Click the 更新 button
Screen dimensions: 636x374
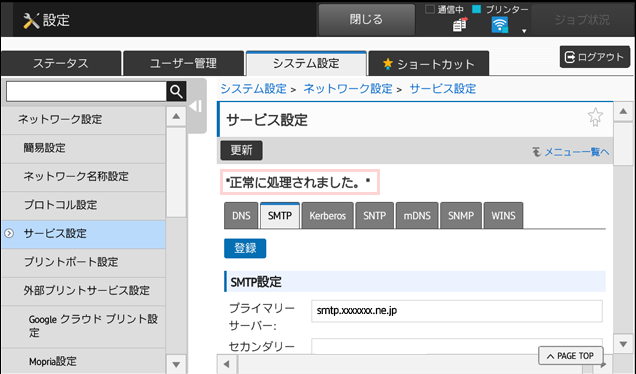(241, 150)
